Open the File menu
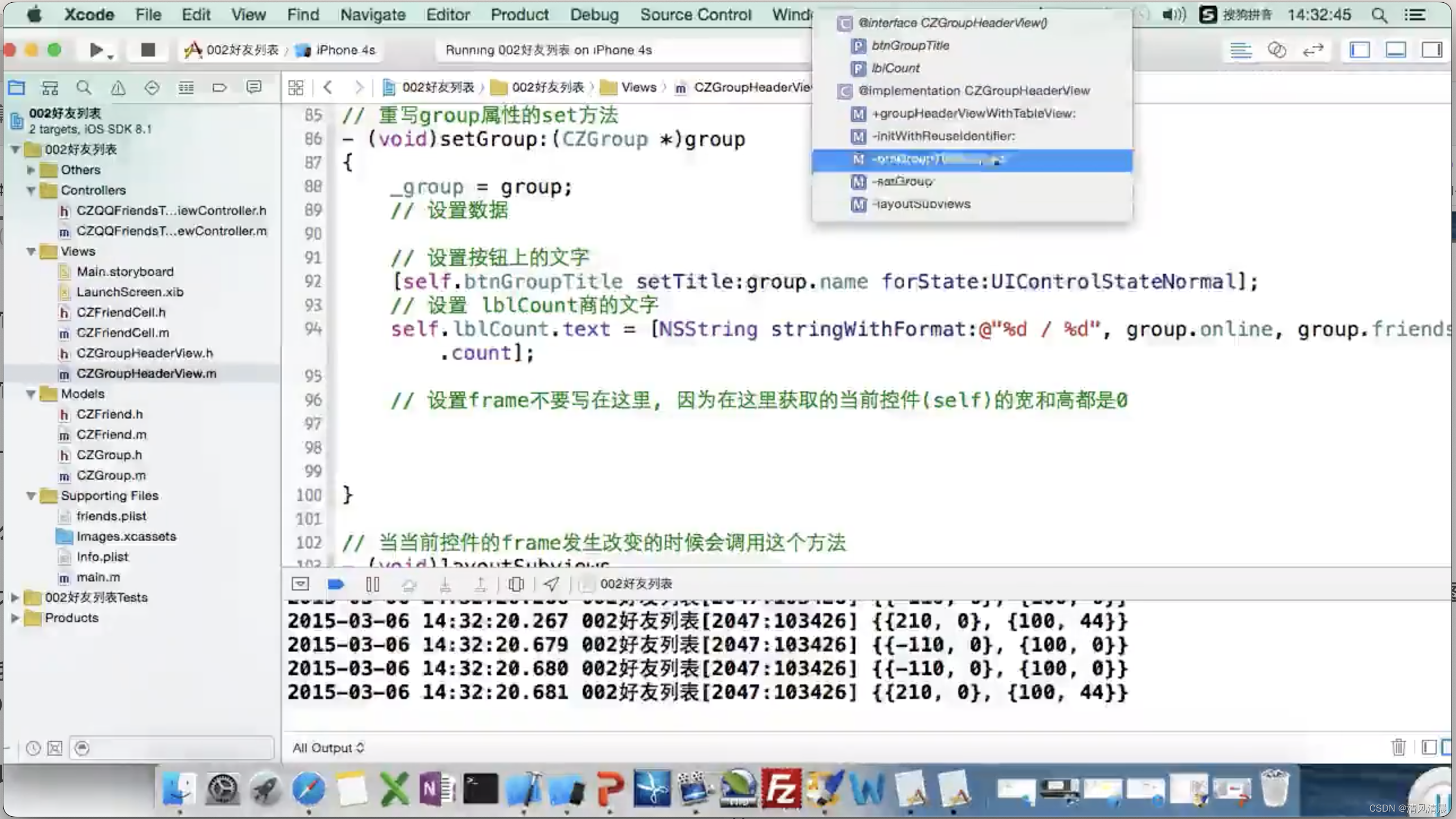 coord(148,15)
